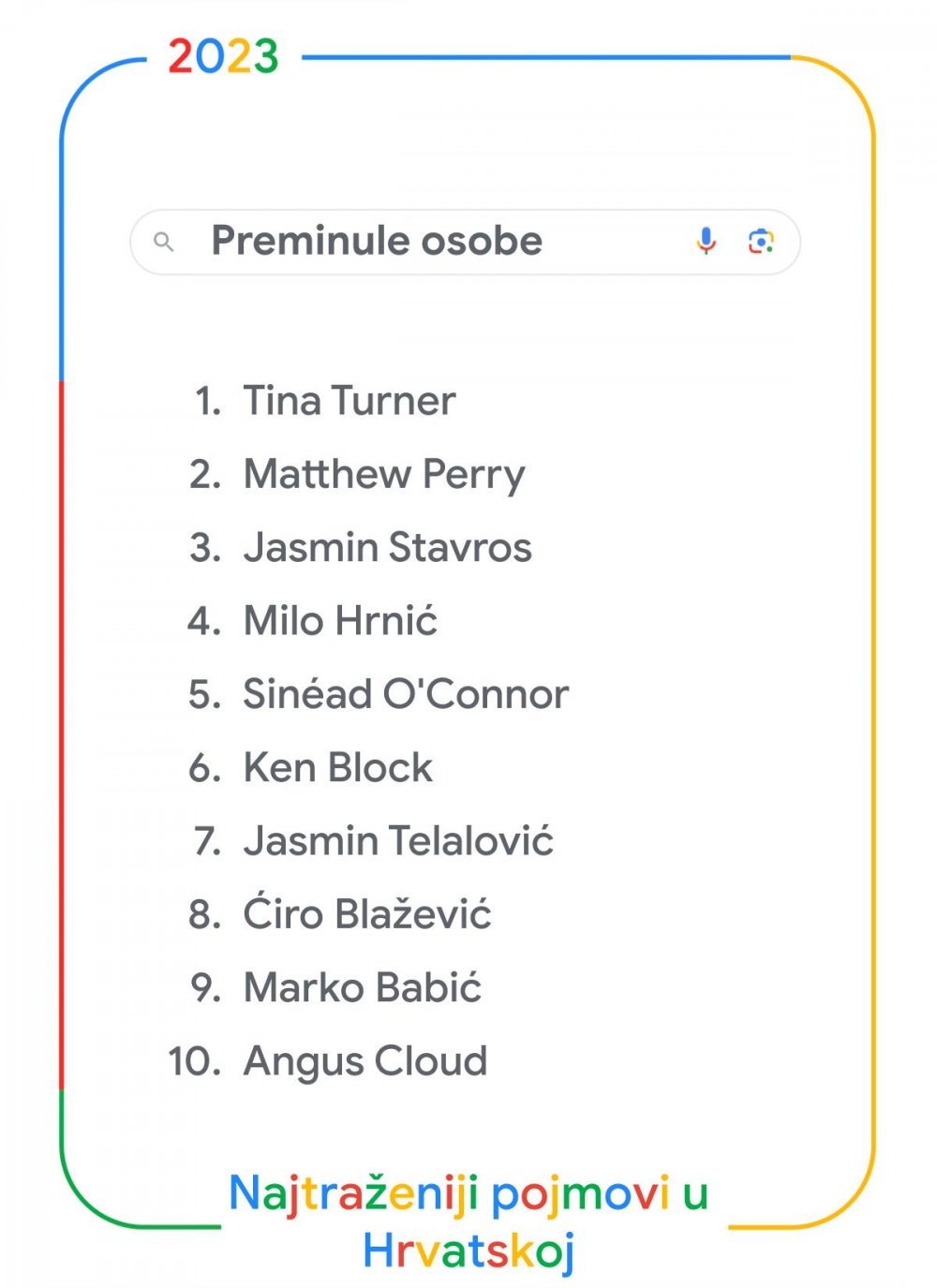The image size is (937, 1288).
Task: Select Marko Babić entry
Action: 363,988
